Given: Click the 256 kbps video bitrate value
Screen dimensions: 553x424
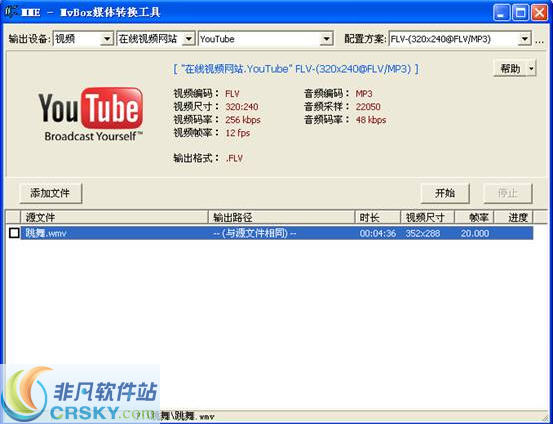Looking at the screenshot, I should point(243,120).
